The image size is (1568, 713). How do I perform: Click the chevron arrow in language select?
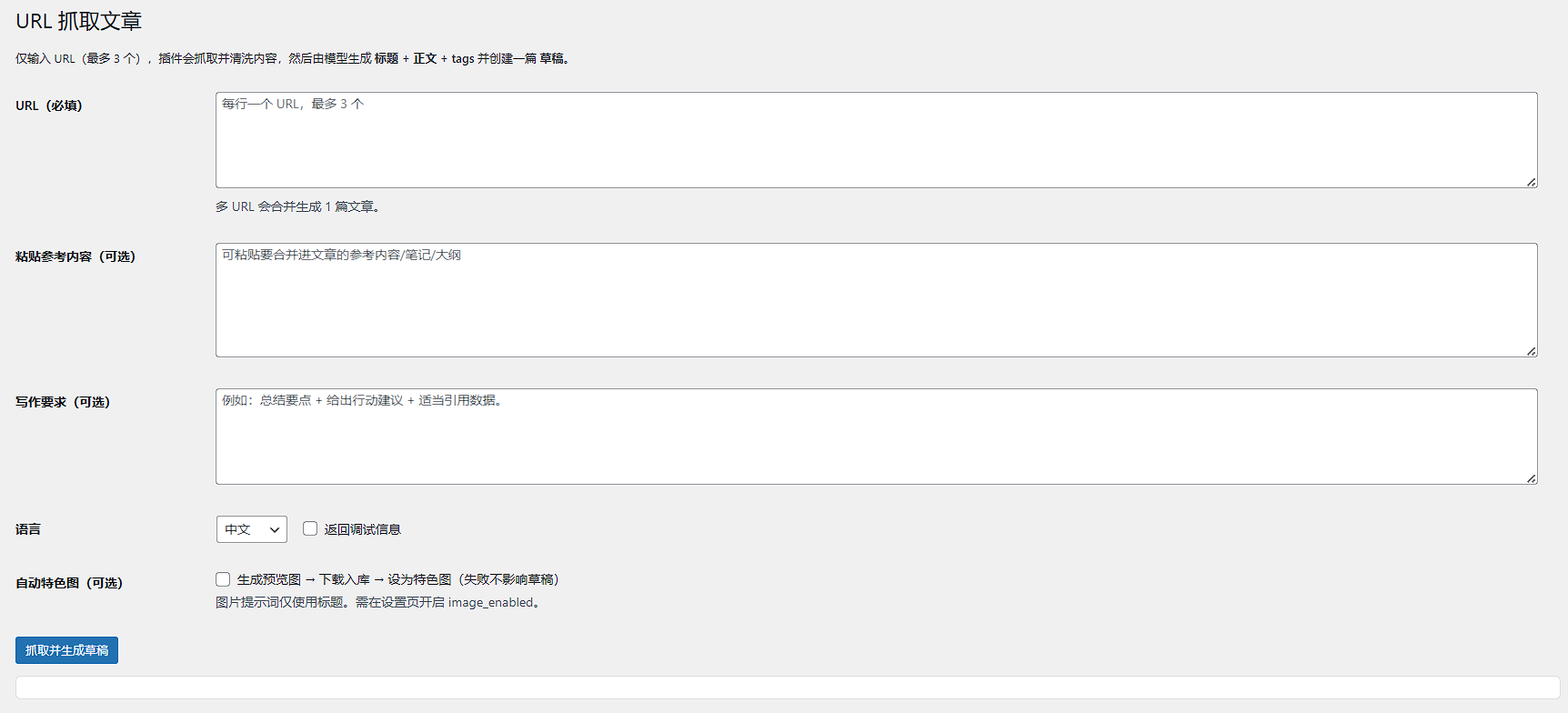275,529
